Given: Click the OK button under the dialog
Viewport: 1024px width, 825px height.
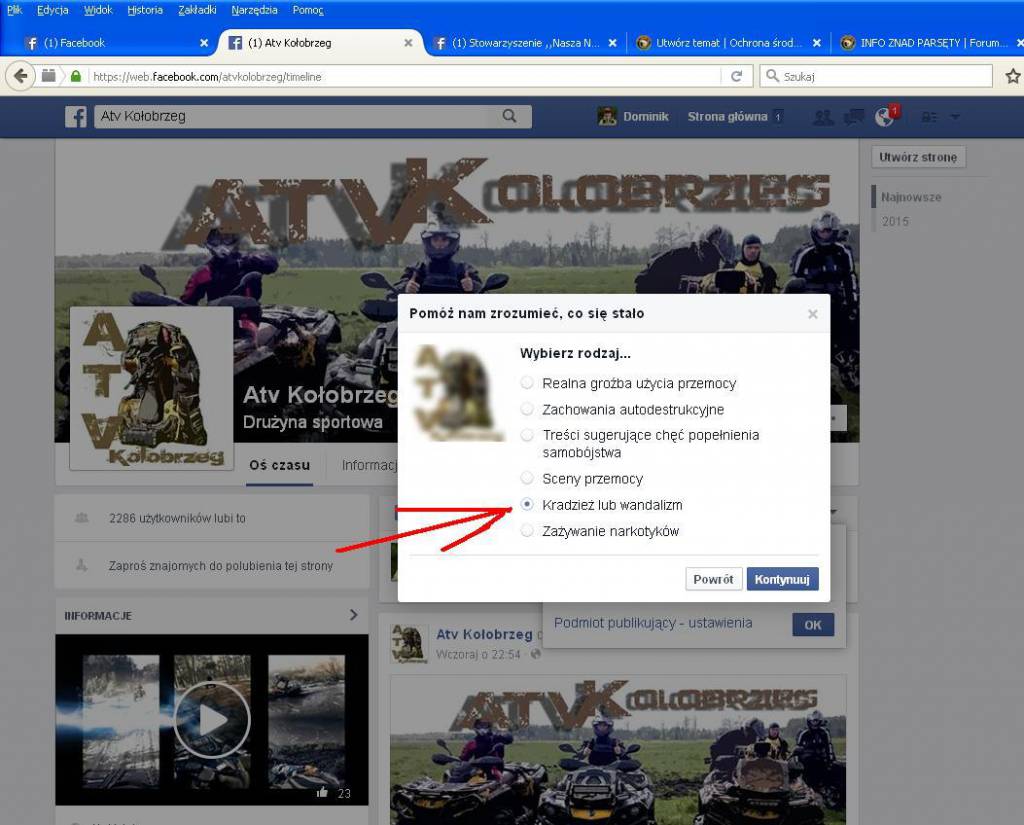Looking at the screenshot, I should click(x=813, y=624).
